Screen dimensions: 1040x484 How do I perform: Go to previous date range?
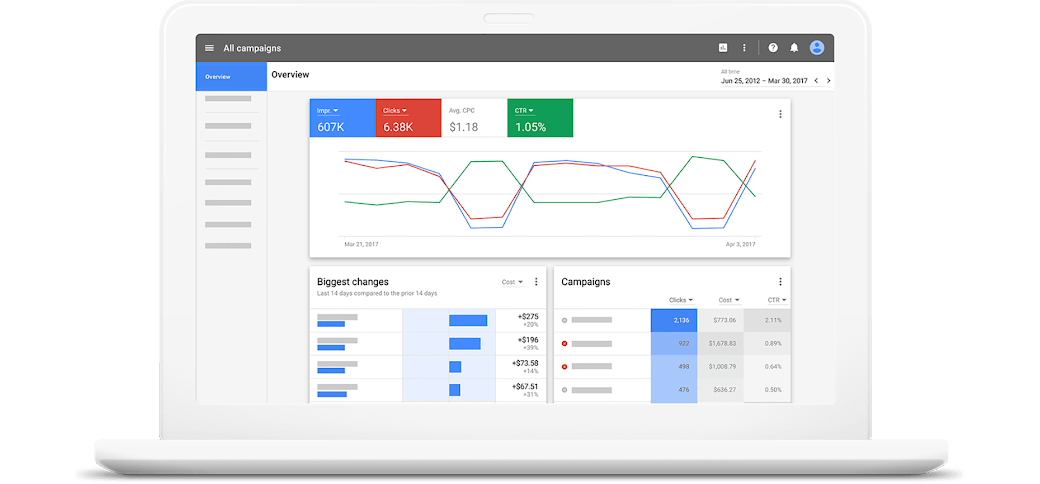(x=816, y=80)
